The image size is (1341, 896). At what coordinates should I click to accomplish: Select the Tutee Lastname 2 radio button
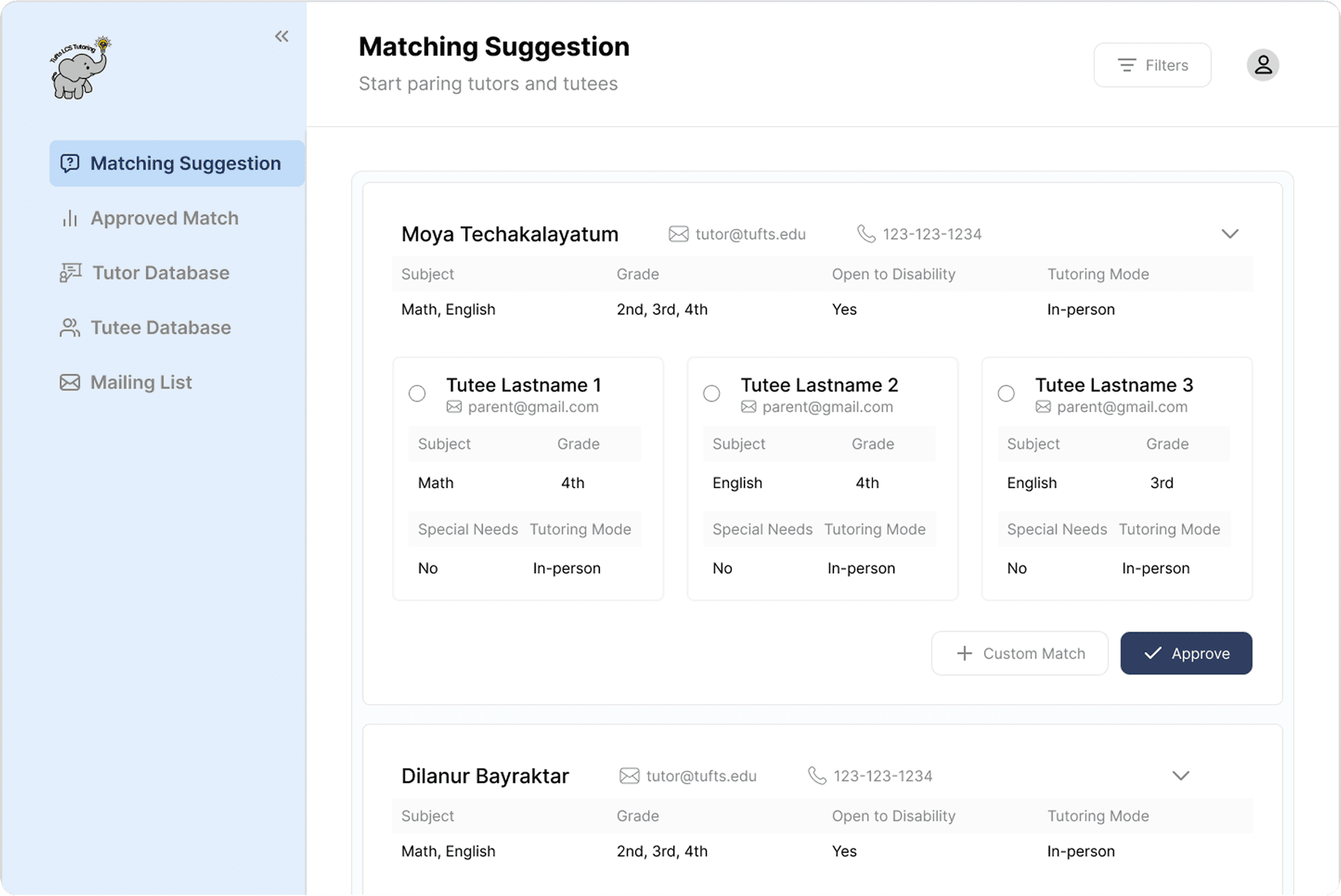(712, 394)
